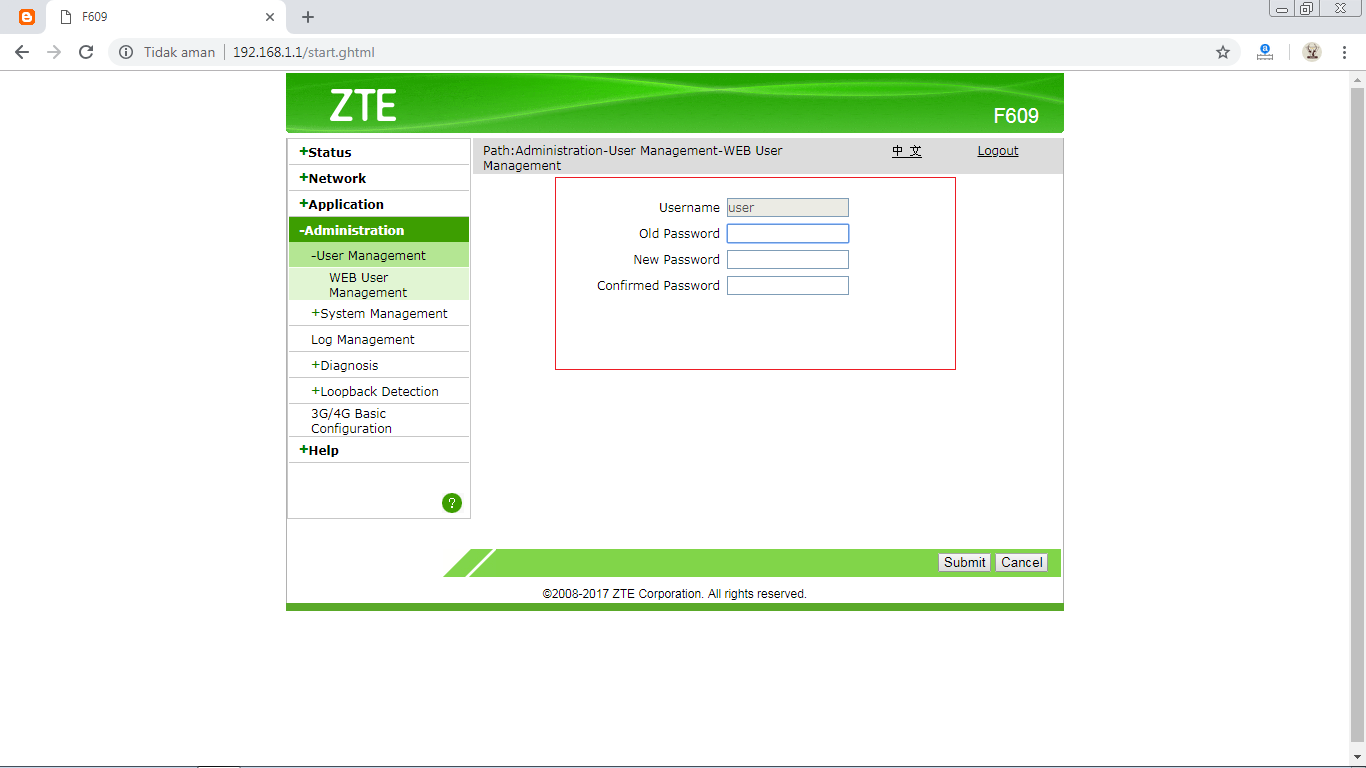The image size is (1366, 768).
Task: Click the Logout link
Action: 997,150
